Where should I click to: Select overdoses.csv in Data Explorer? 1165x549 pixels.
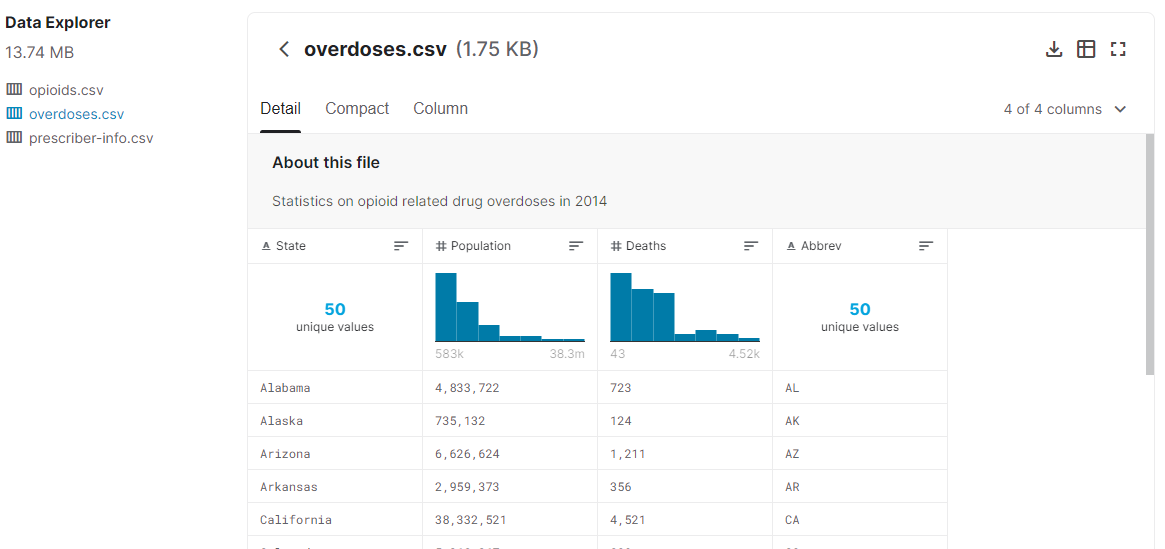[x=77, y=114]
